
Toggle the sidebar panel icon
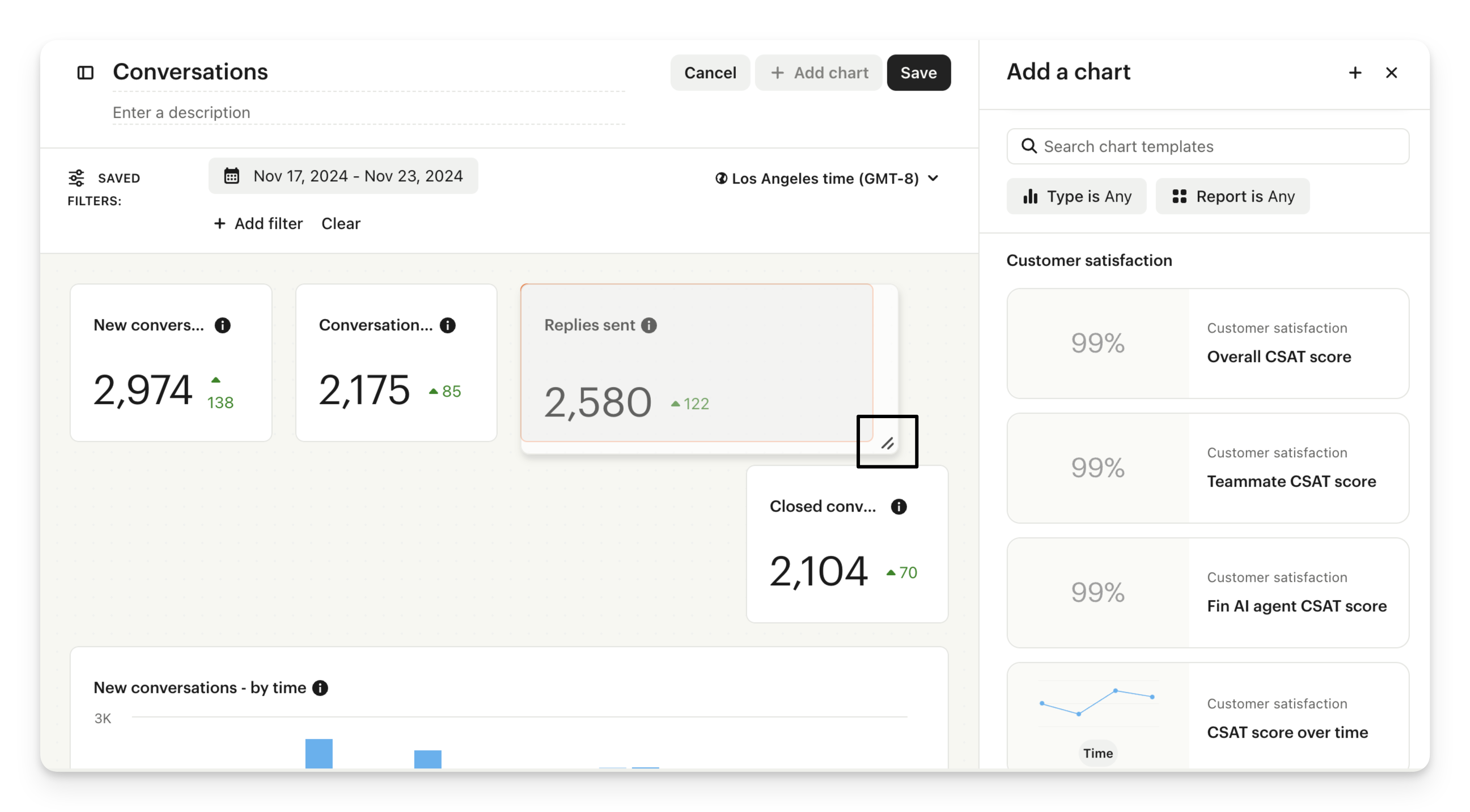85,73
